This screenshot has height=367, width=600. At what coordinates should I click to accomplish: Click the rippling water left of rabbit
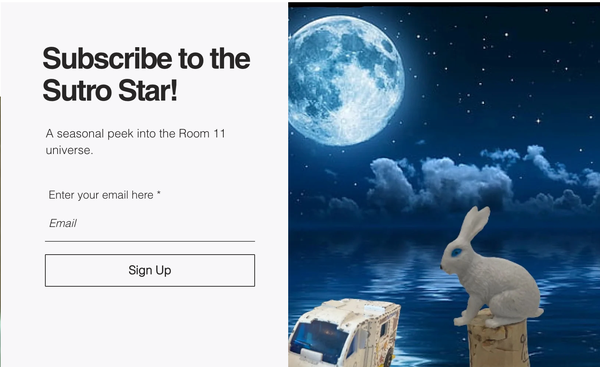[x=367, y=268]
